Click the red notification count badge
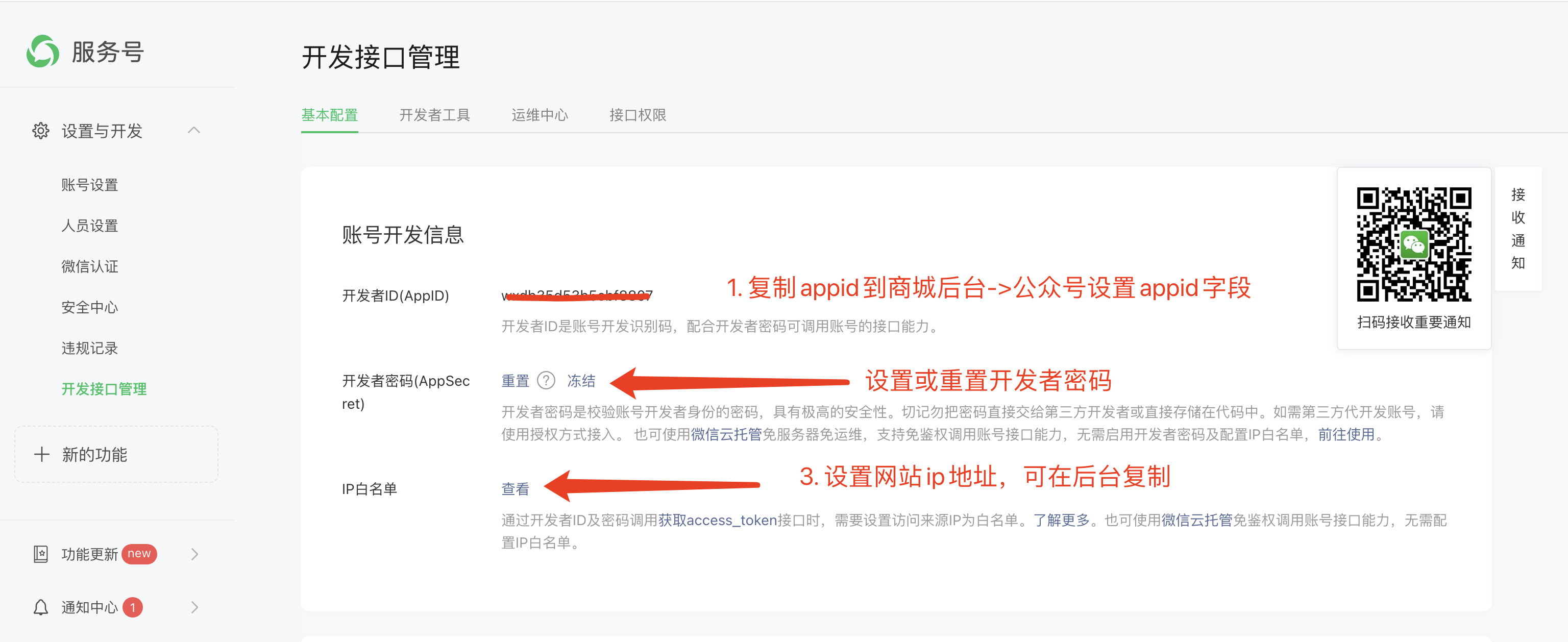 pos(133,607)
